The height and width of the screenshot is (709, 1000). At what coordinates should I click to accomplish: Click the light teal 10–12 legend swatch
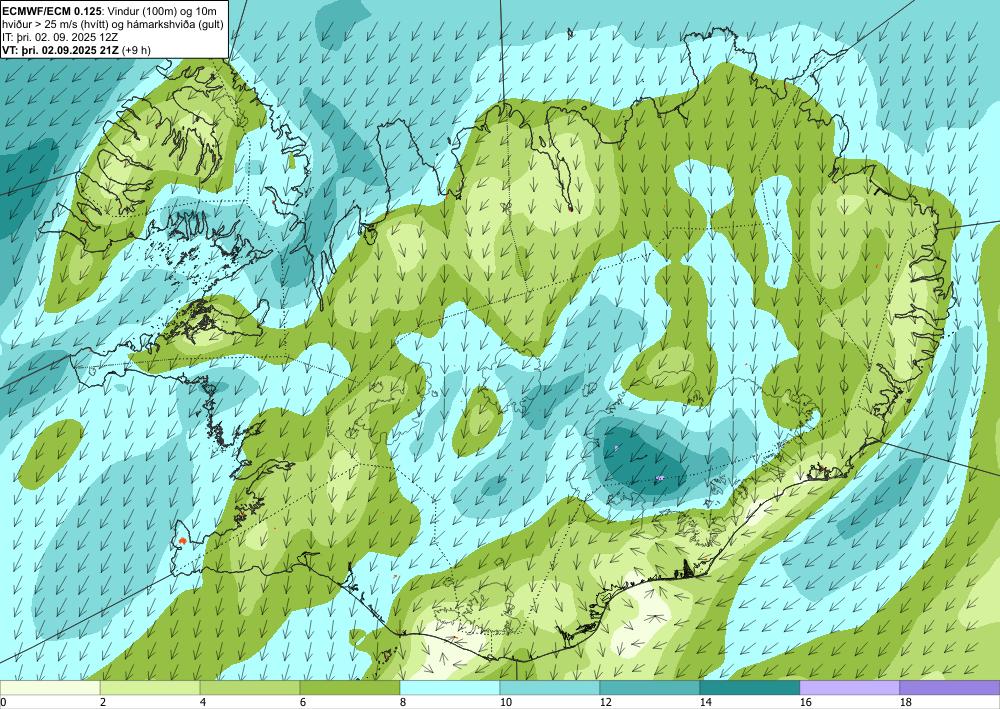(550, 688)
